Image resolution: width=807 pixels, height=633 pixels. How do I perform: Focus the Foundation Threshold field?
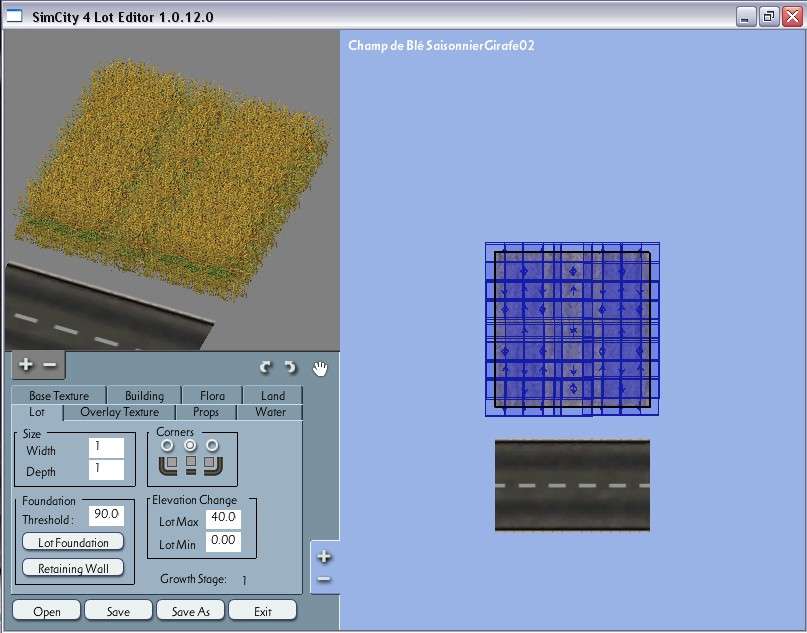click(107, 516)
